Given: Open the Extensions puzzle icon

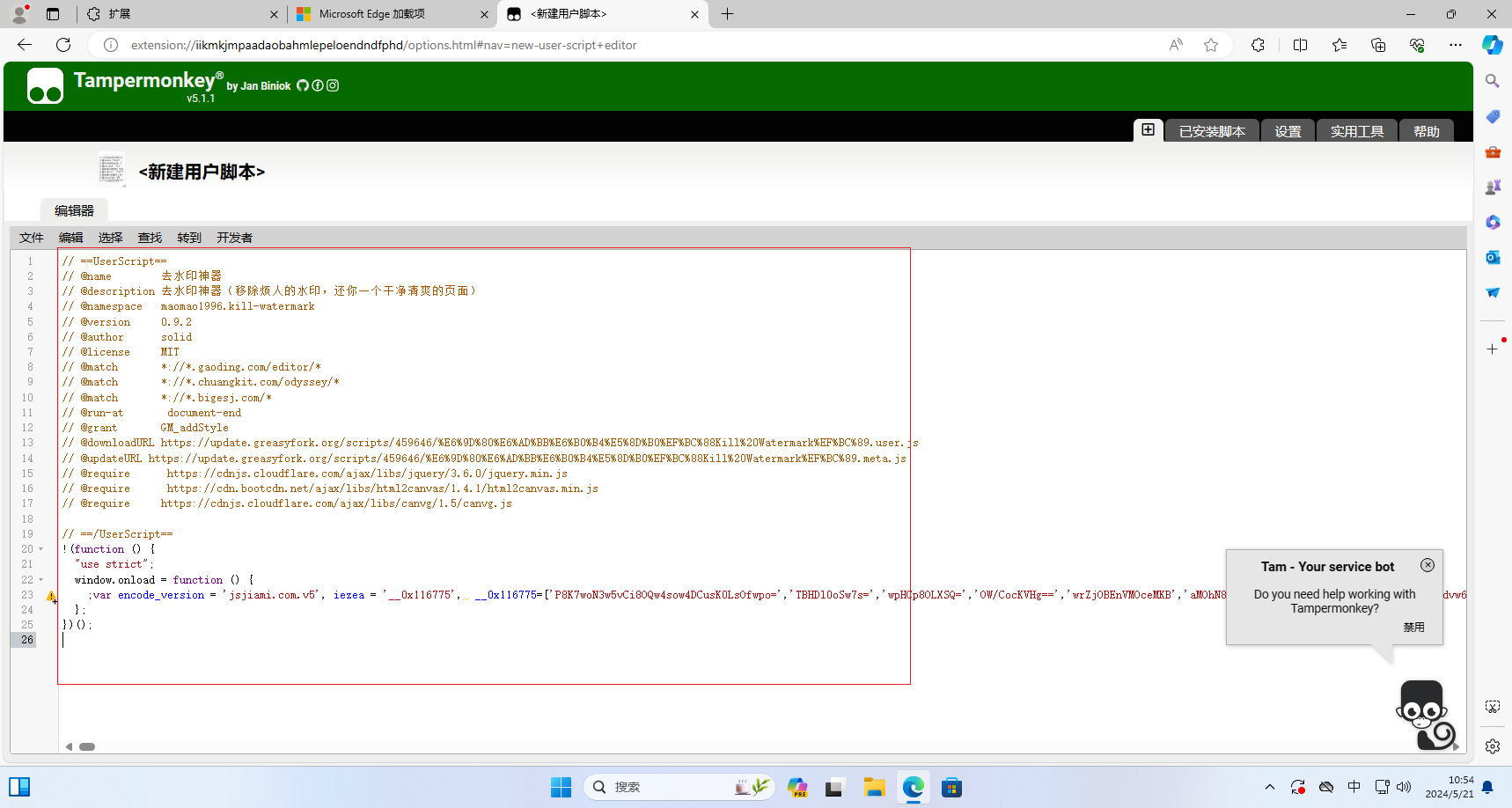Looking at the screenshot, I should 1258,45.
